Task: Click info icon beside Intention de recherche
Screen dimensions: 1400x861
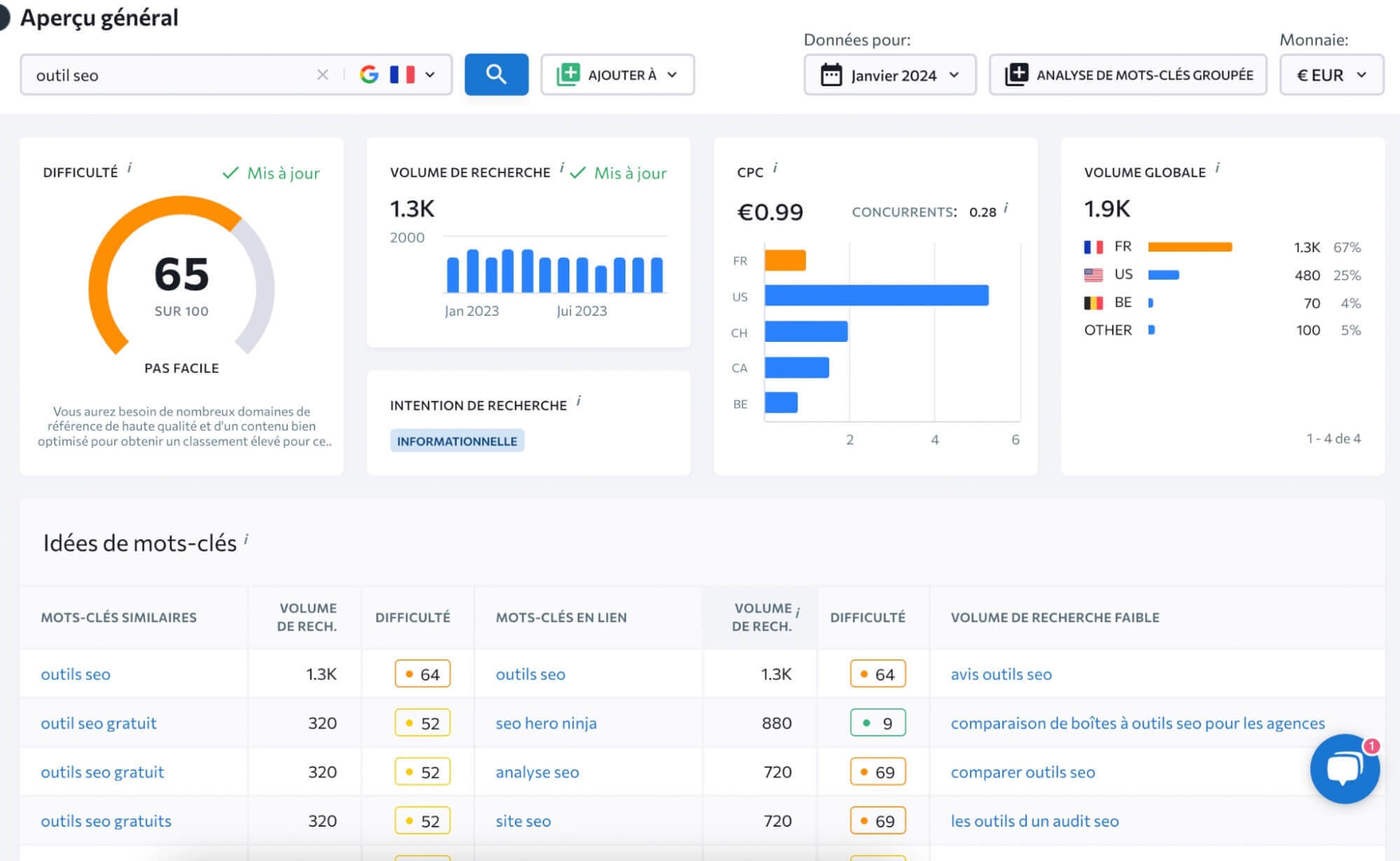Action: click(x=578, y=401)
